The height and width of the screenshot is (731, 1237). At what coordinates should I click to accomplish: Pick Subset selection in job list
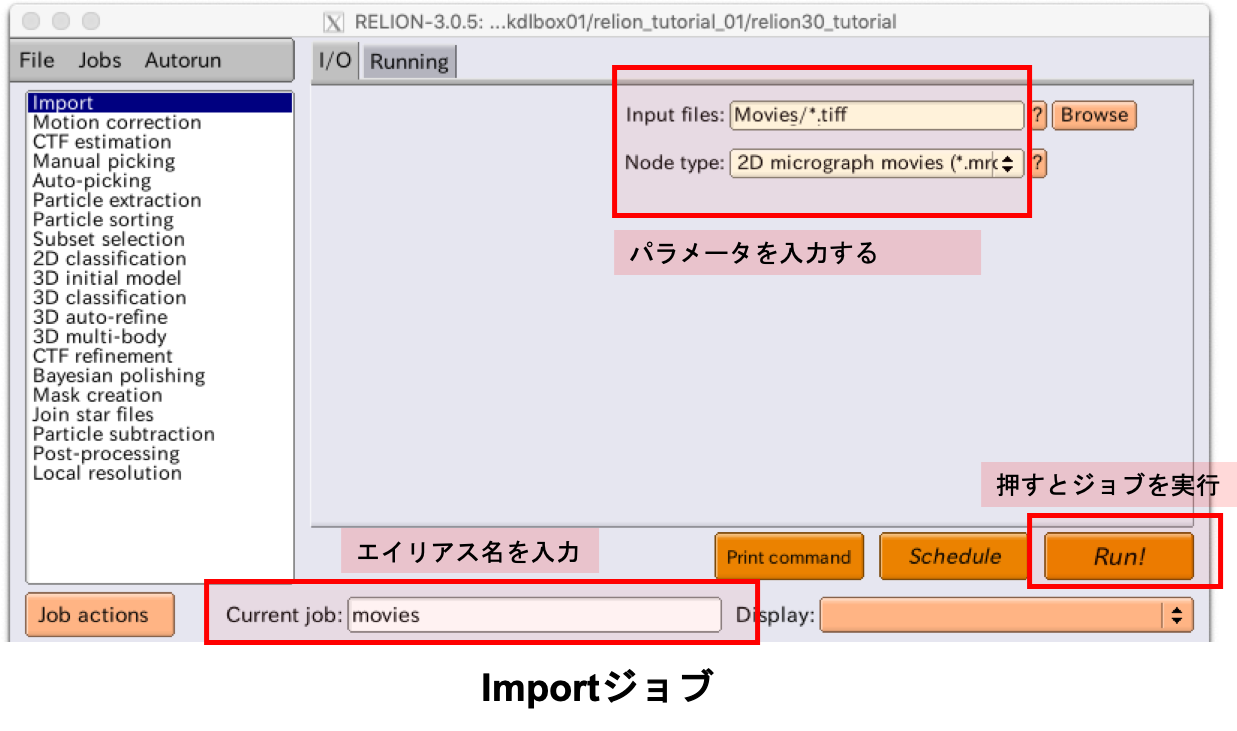click(161, 240)
